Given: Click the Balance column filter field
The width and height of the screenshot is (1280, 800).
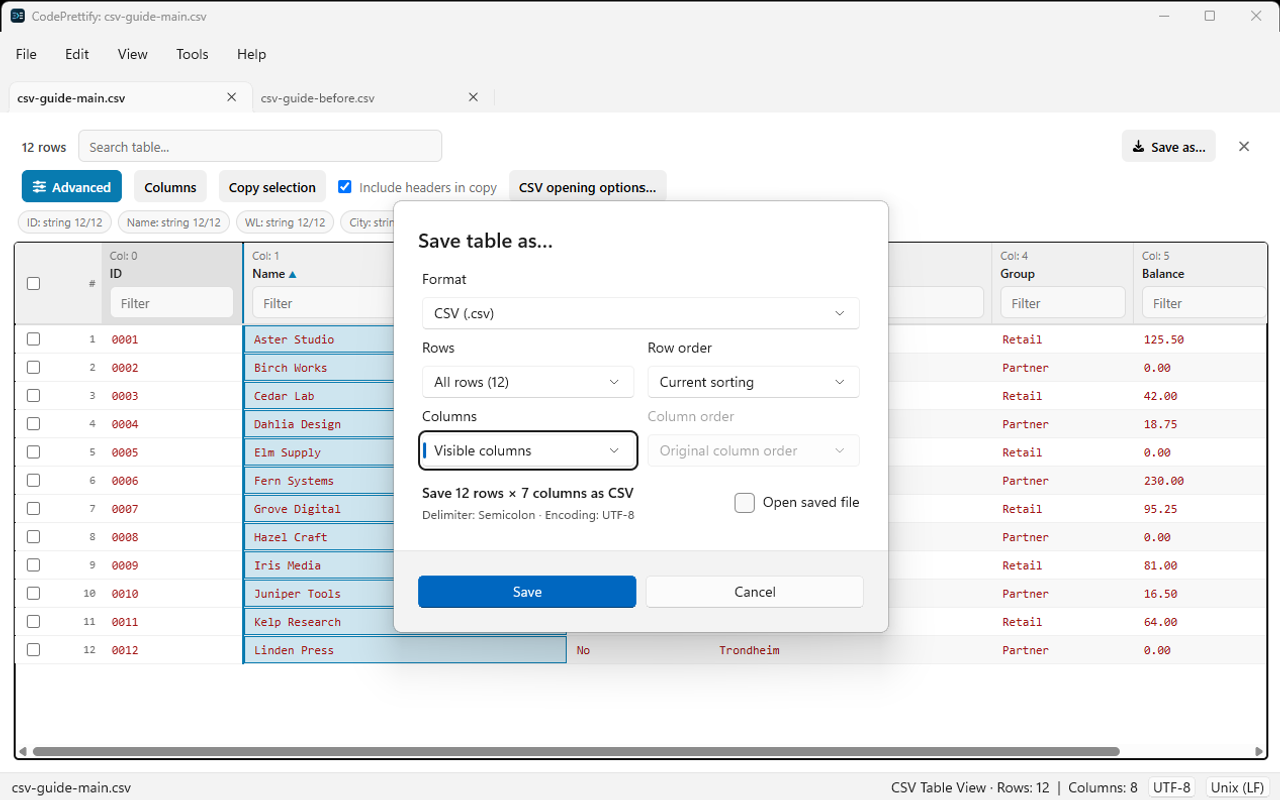Looking at the screenshot, I should (x=1204, y=303).
